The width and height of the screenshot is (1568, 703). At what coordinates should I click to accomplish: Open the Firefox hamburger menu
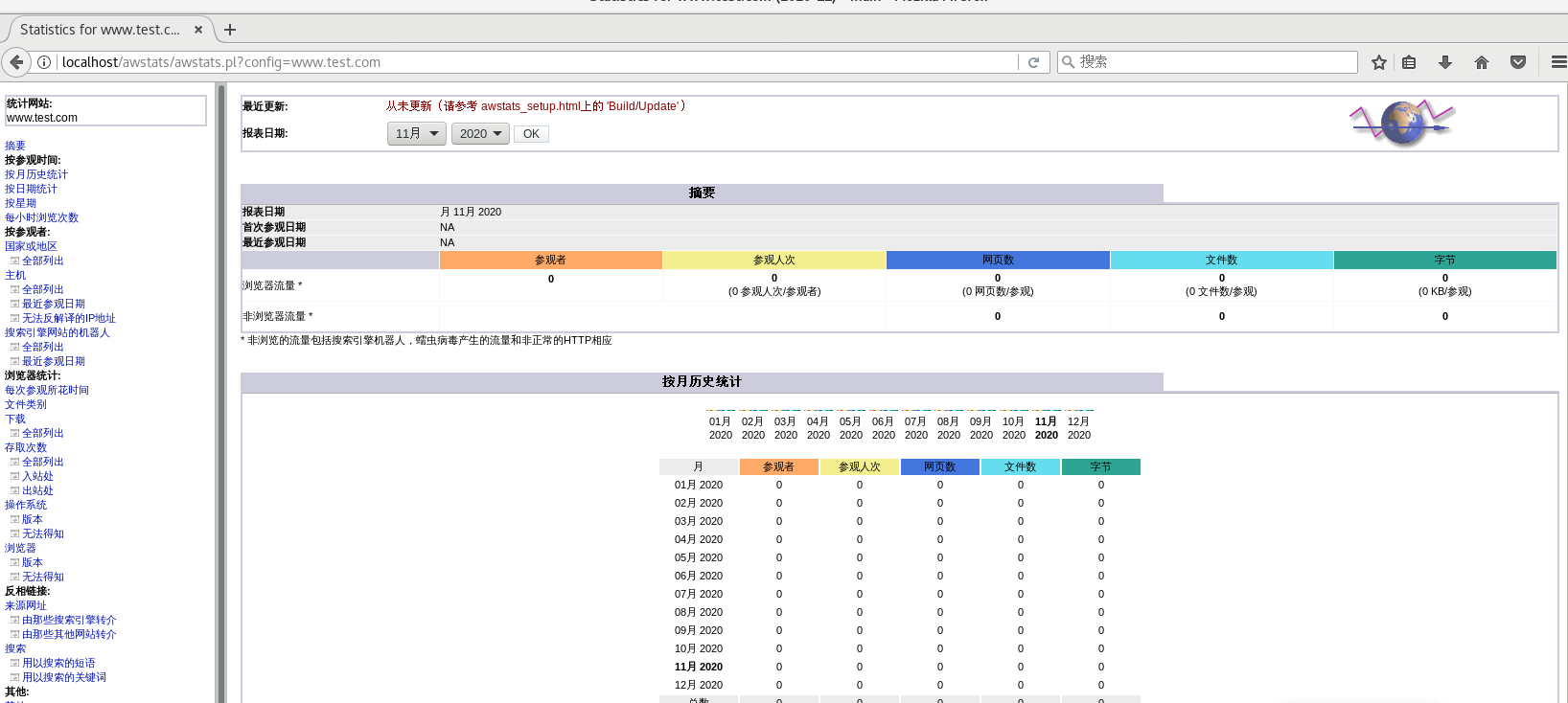pyautogui.click(x=1558, y=62)
